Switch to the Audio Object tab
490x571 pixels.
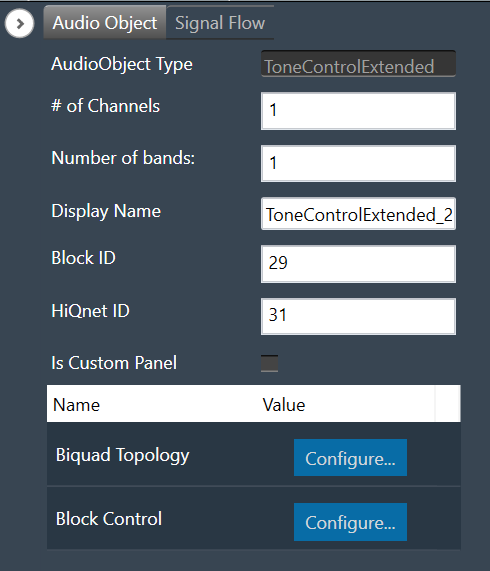click(x=105, y=23)
